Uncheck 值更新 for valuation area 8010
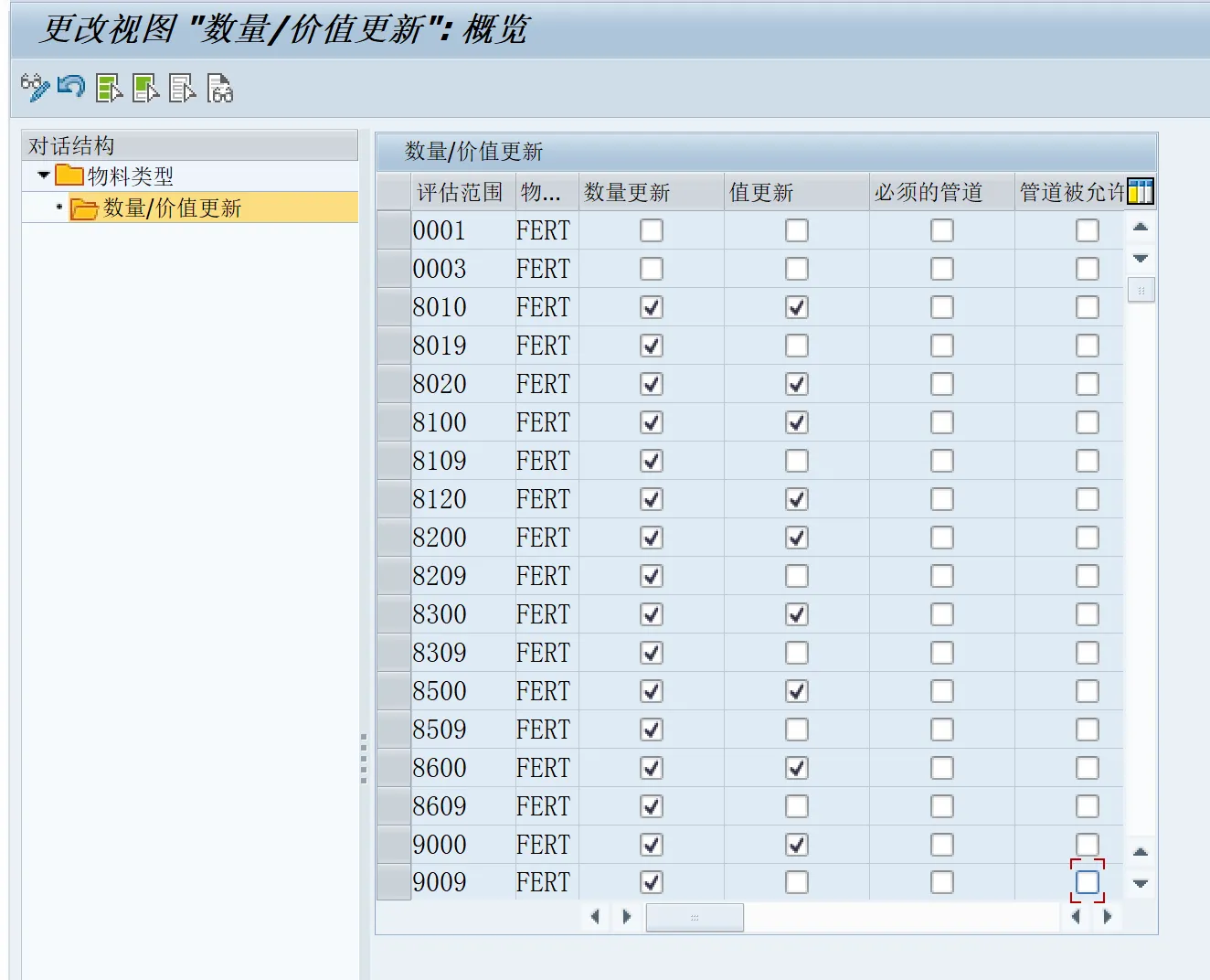The width and height of the screenshot is (1210, 980). point(797,307)
